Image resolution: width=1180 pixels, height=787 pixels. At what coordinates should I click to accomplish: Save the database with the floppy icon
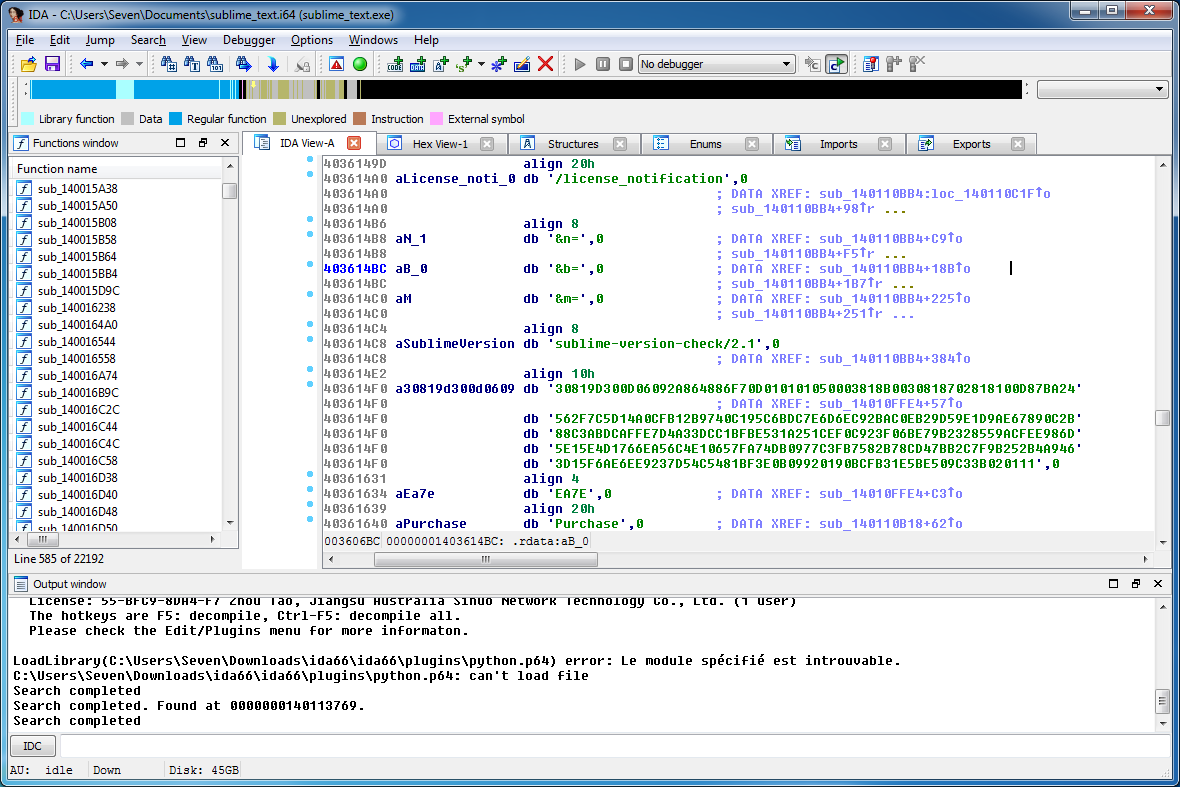(x=52, y=64)
